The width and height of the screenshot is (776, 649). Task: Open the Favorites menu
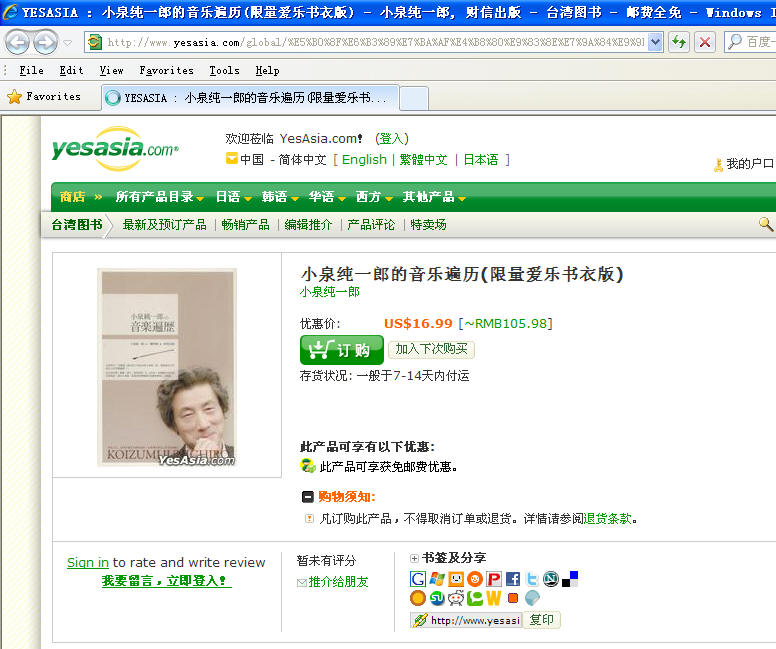[166, 71]
